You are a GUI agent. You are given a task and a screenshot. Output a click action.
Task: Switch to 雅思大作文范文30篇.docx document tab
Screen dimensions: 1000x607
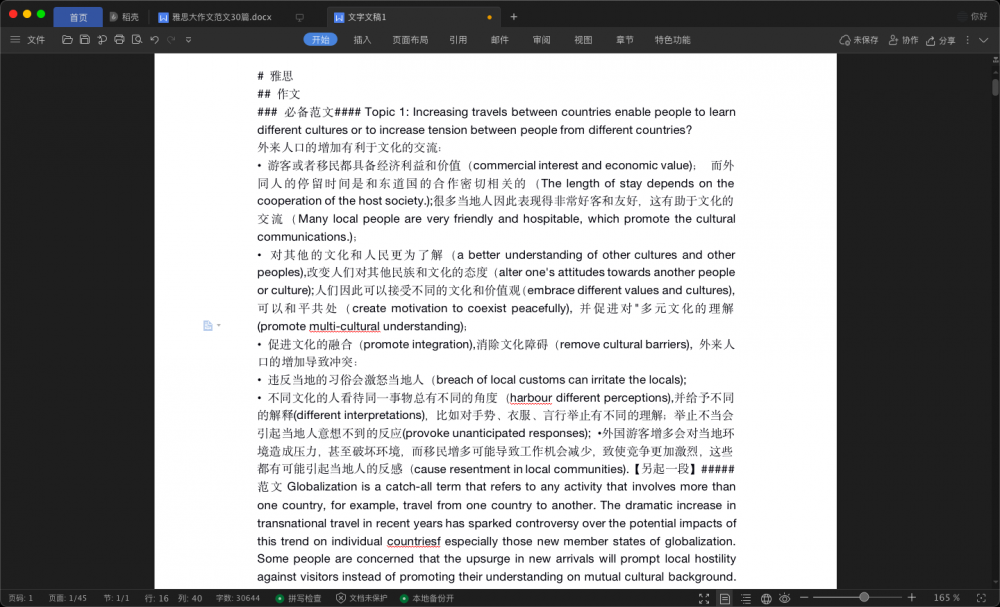215,17
